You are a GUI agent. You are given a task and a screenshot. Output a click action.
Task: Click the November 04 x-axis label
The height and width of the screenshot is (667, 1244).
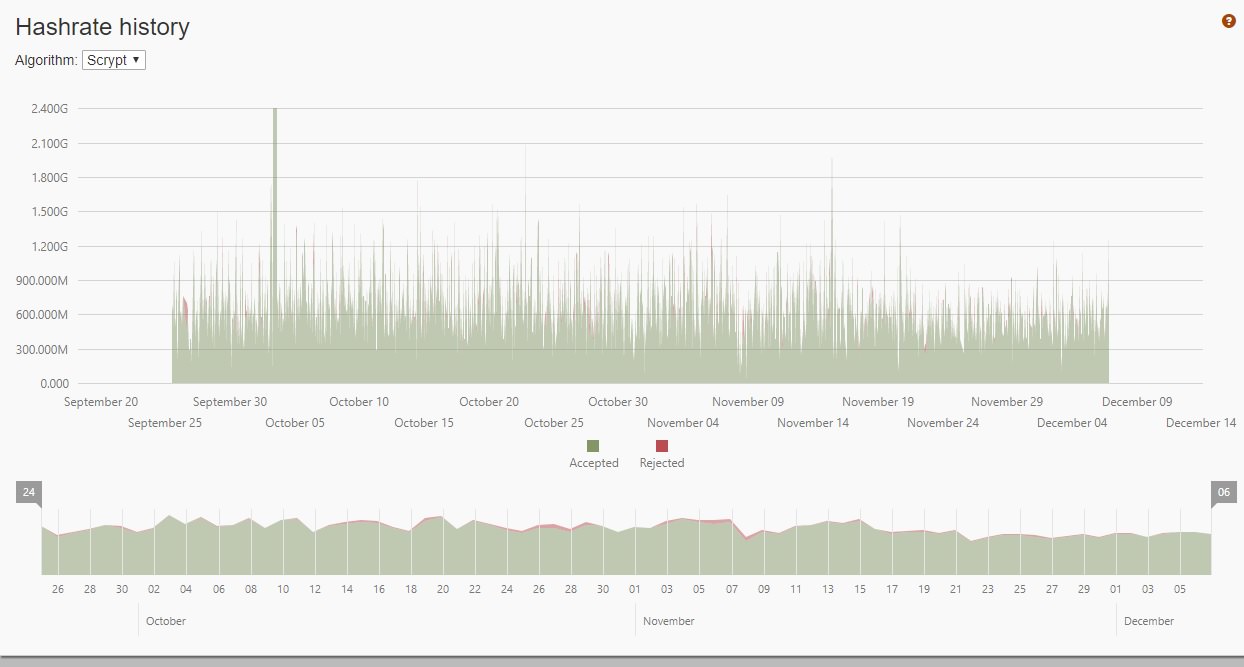coord(683,423)
